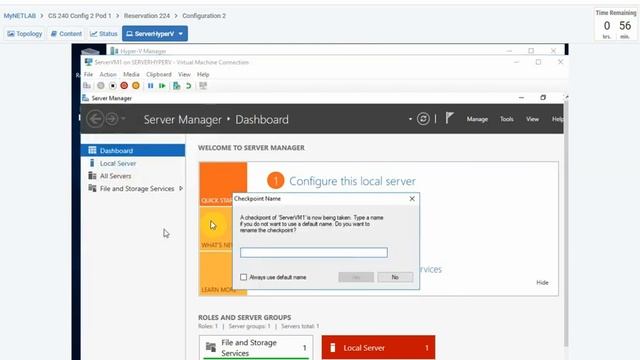
Task: Click the Server Manager refresh icon
Action: (x=423, y=119)
